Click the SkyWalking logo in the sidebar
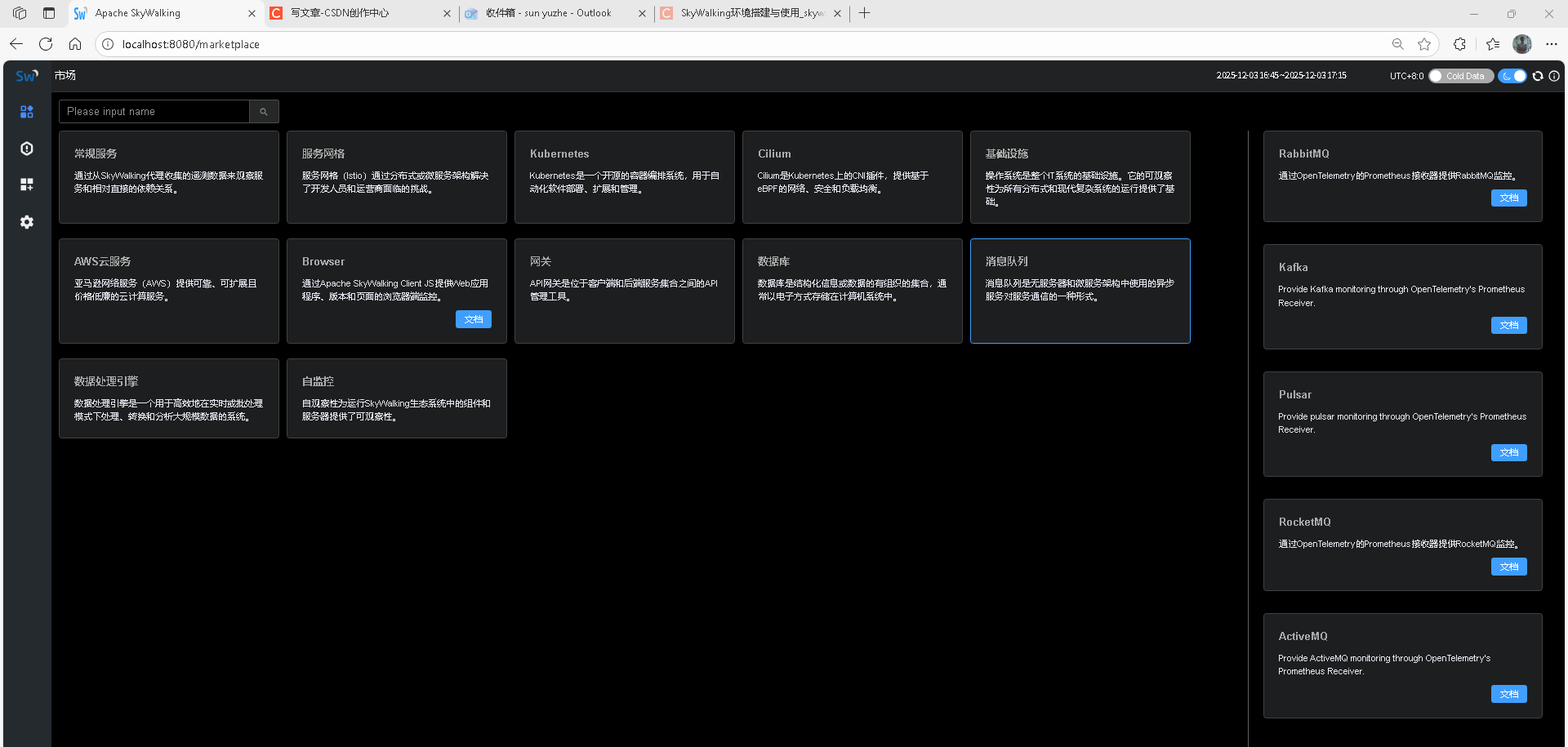The width and height of the screenshot is (1568, 747). pyautogui.click(x=27, y=76)
